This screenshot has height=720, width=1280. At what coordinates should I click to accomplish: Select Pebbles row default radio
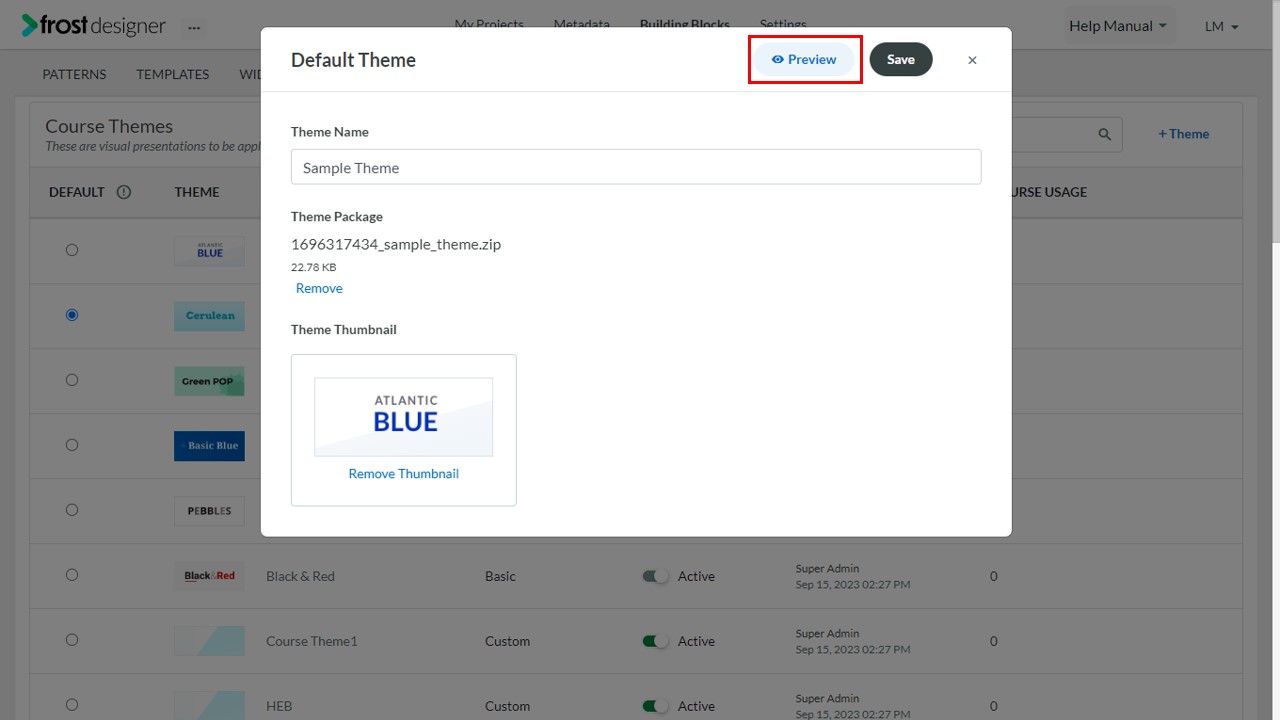point(72,510)
